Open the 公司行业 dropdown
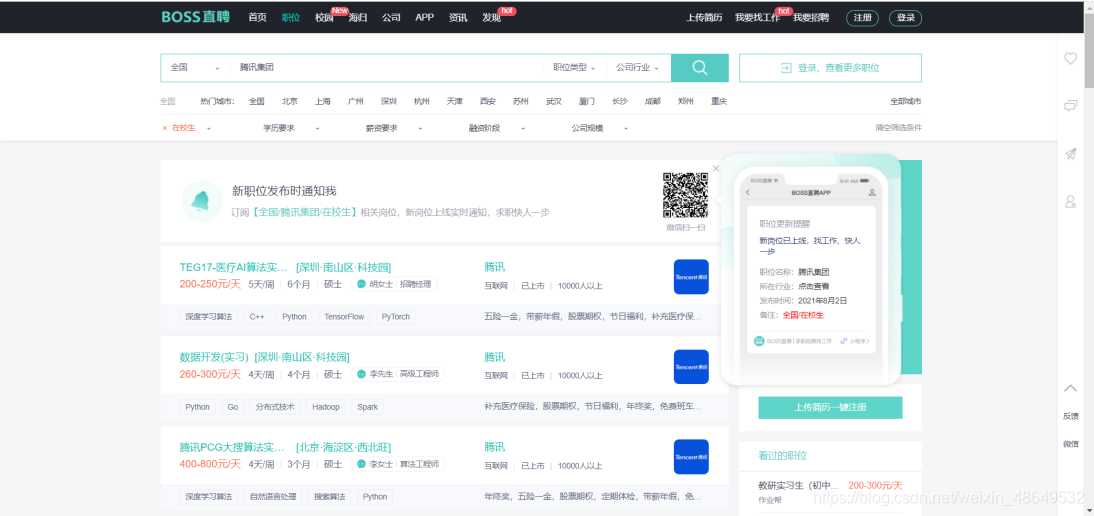The width and height of the screenshot is (1094, 516). (636, 68)
